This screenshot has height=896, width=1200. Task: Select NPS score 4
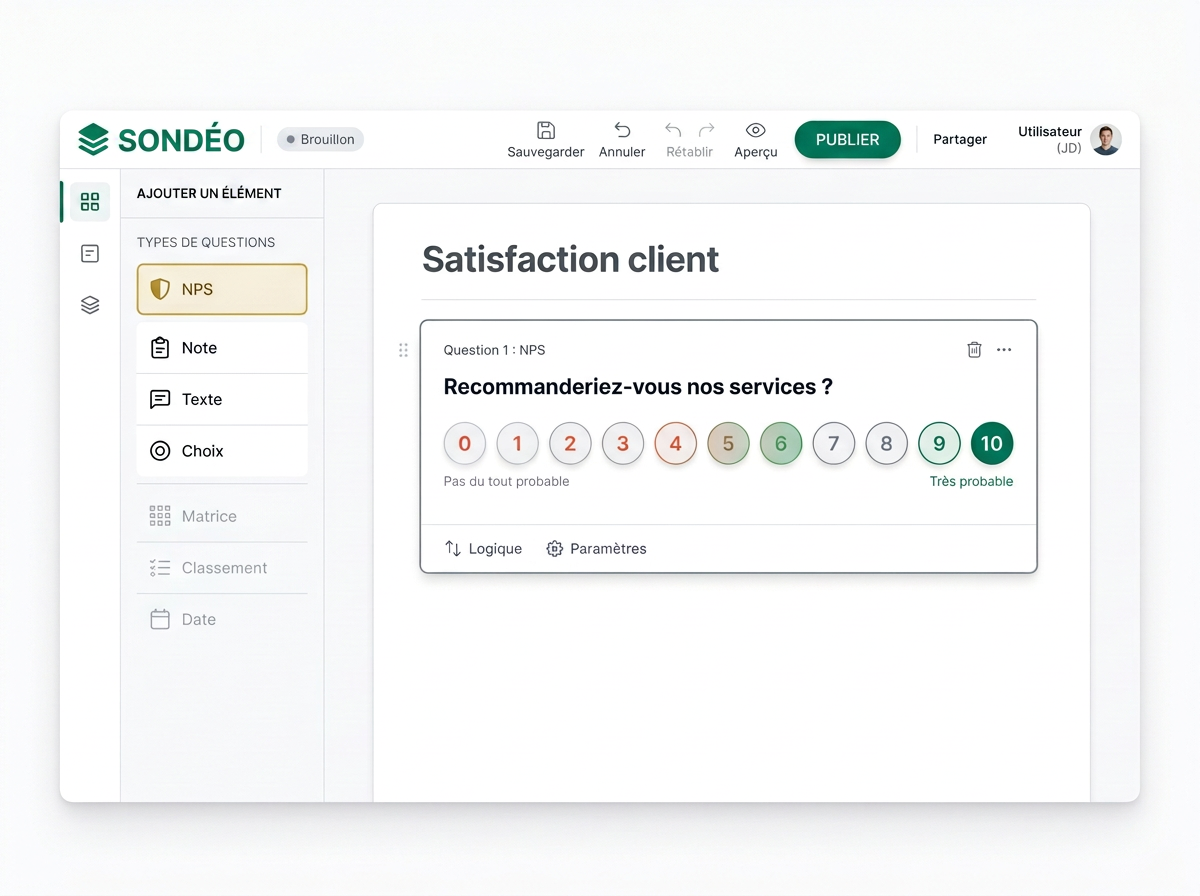click(675, 443)
